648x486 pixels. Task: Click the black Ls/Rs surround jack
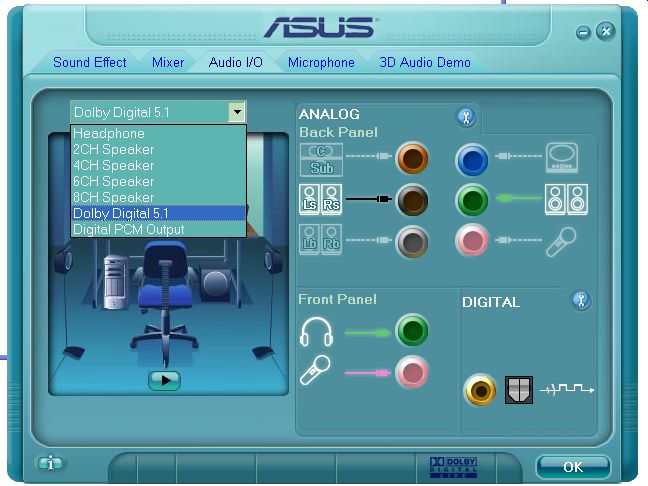pyautogui.click(x=412, y=200)
